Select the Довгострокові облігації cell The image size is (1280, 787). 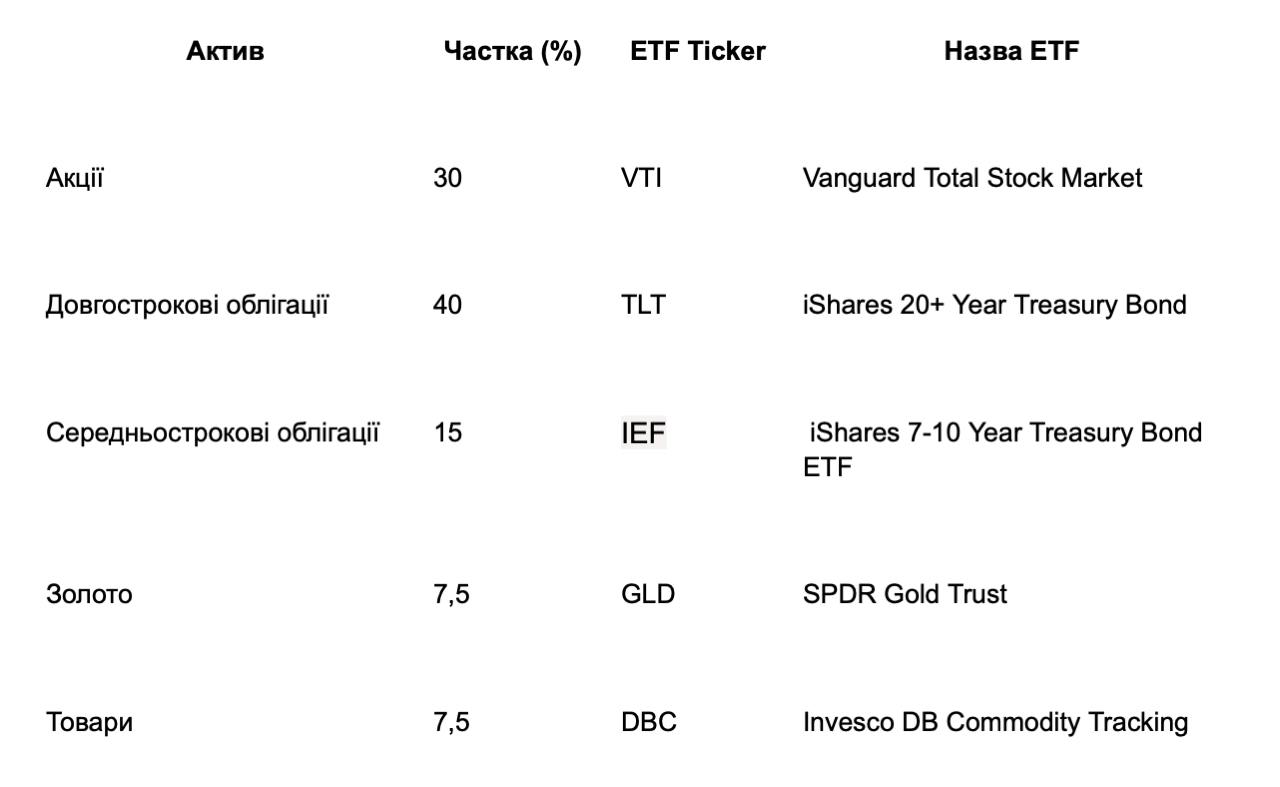[187, 305]
